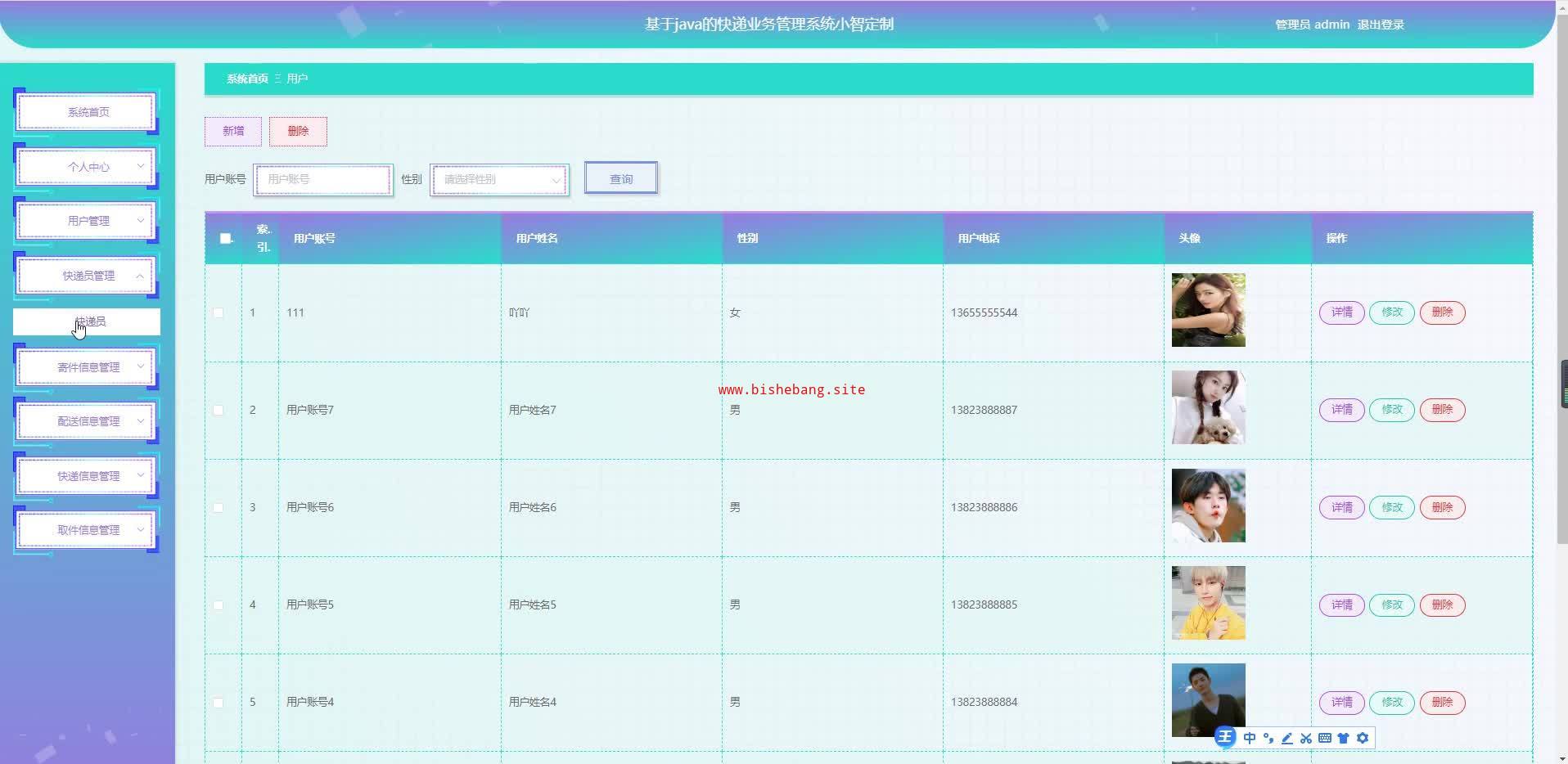Viewport: 1568px width, 764px height.
Task: Delete the user 111 row
Action: coord(1442,312)
